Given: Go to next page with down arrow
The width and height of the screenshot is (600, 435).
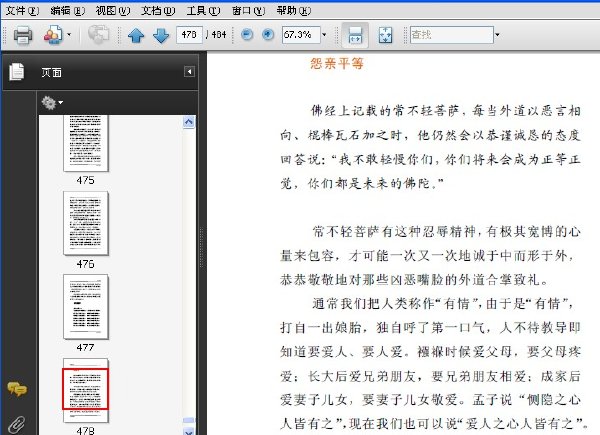Looking at the screenshot, I should (161, 35).
